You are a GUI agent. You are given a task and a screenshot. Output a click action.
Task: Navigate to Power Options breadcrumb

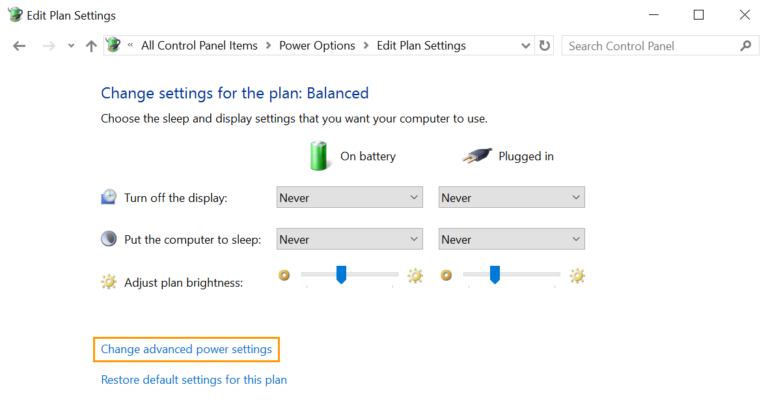[316, 46]
